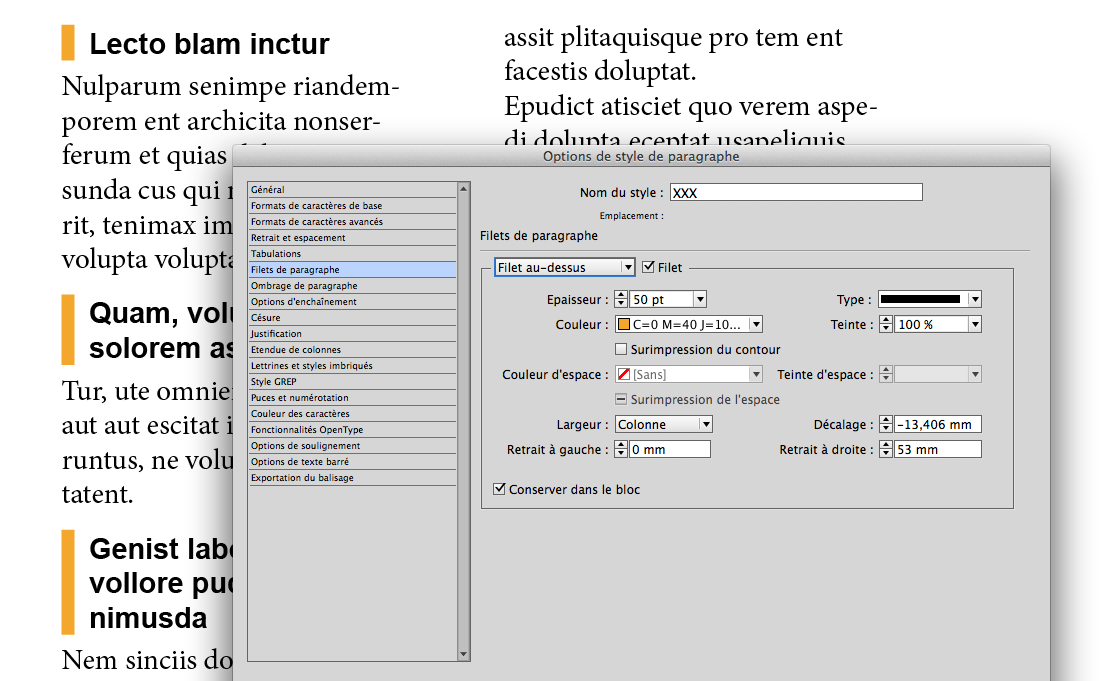1104x681 pixels.
Task: Open the Couleur swatch dropdown
Action: coord(755,325)
